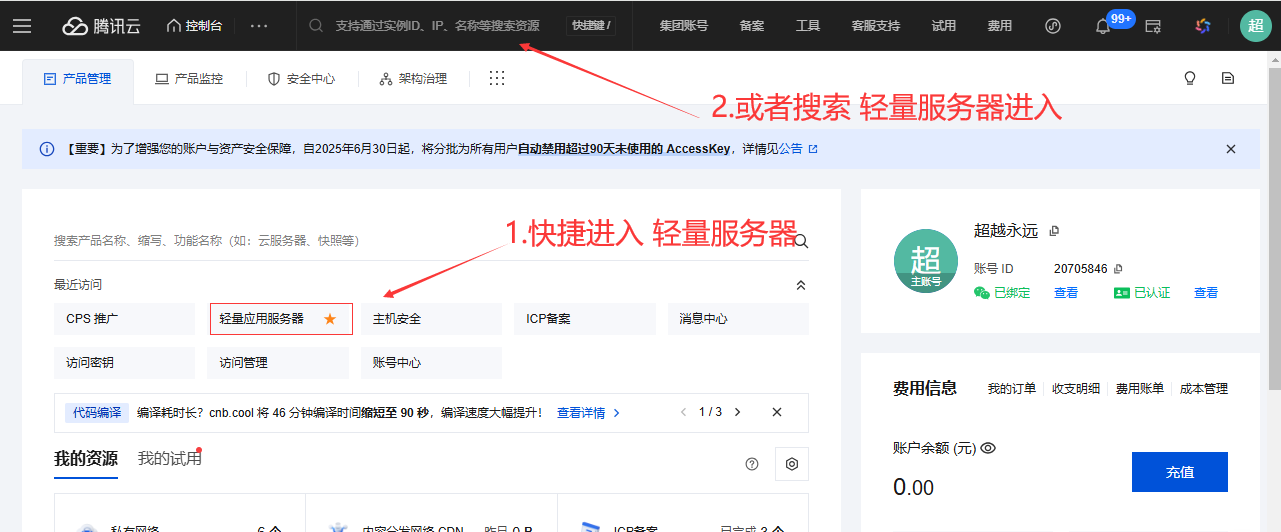Switch to the 产品监控 tab

189,79
